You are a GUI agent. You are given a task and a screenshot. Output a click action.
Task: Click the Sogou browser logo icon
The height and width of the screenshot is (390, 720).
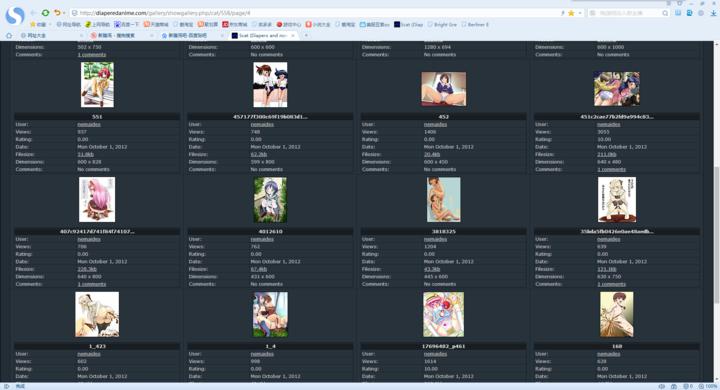pyautogui.click(x=15, y=15)
